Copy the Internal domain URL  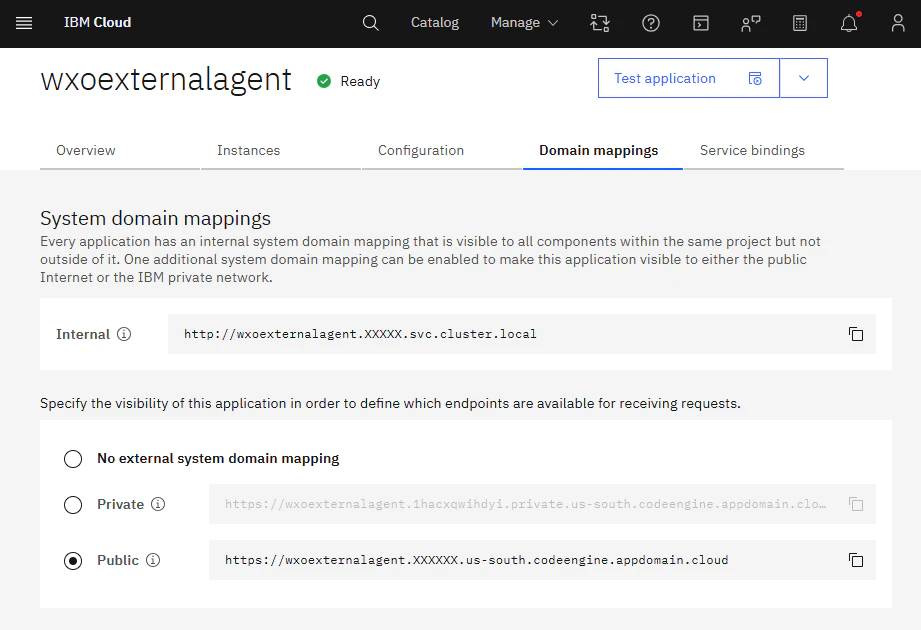[x=856, y=334]
